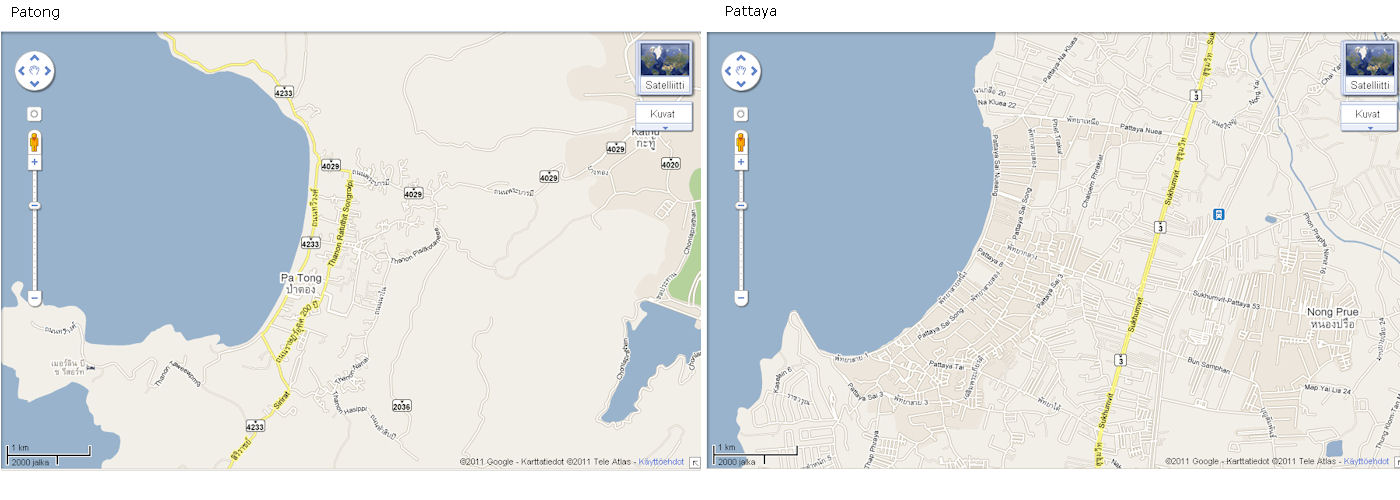1400x500 pixels.
Task: Click the Thanon Phisitkoranee street label
Action: [x=416, y=246]
